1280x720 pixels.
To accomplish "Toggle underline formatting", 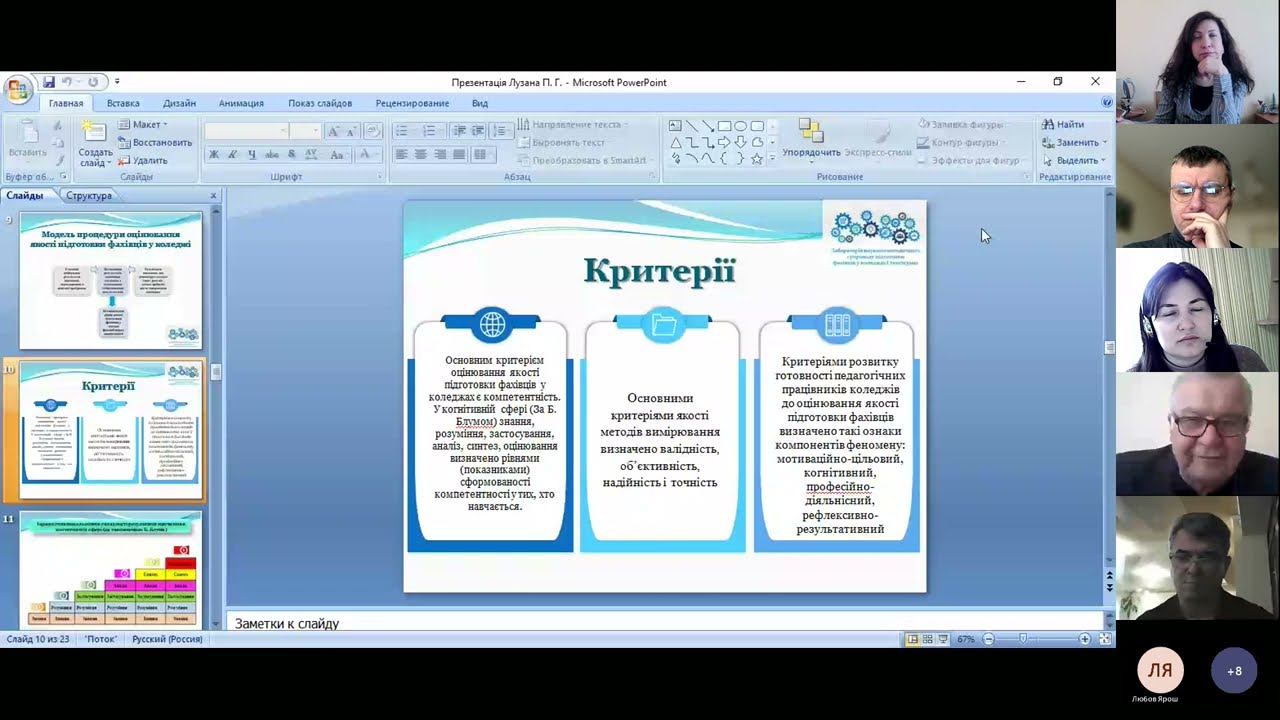I will pos(251,154).
